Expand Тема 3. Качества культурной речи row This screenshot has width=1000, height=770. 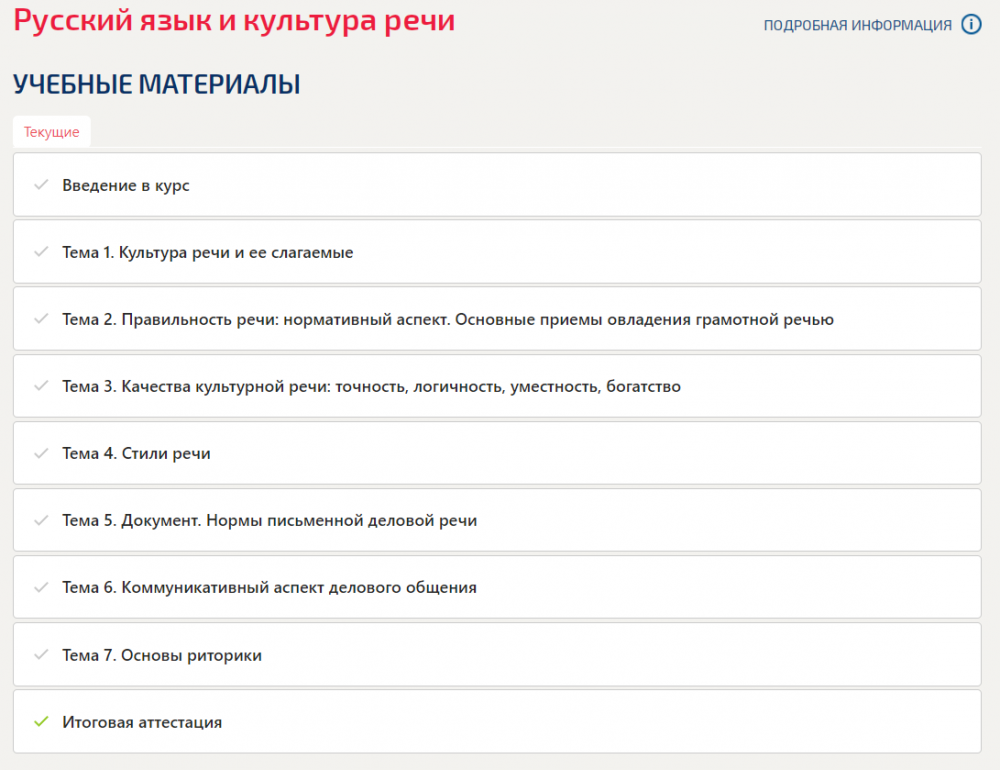[x=497, y=386]
